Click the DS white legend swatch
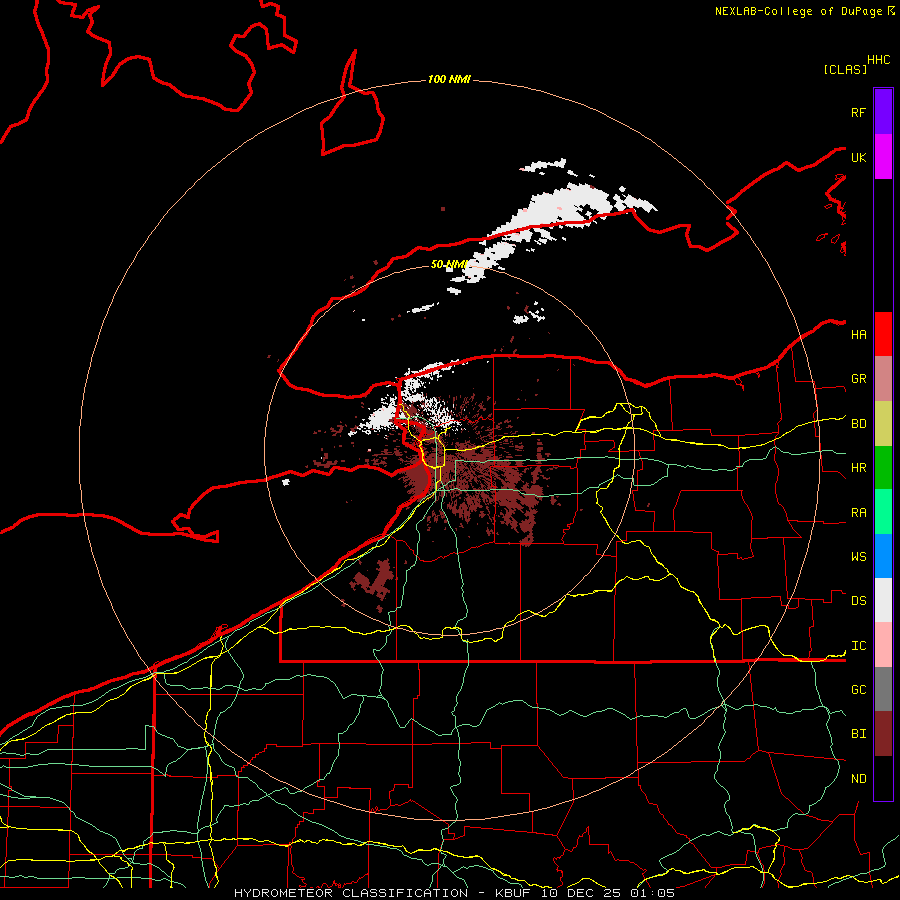 (x=883, y=600)
